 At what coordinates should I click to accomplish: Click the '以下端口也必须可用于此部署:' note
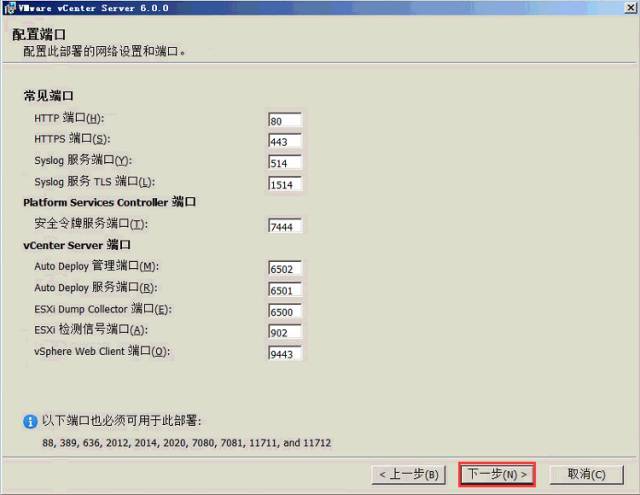[x=122, y=421]
